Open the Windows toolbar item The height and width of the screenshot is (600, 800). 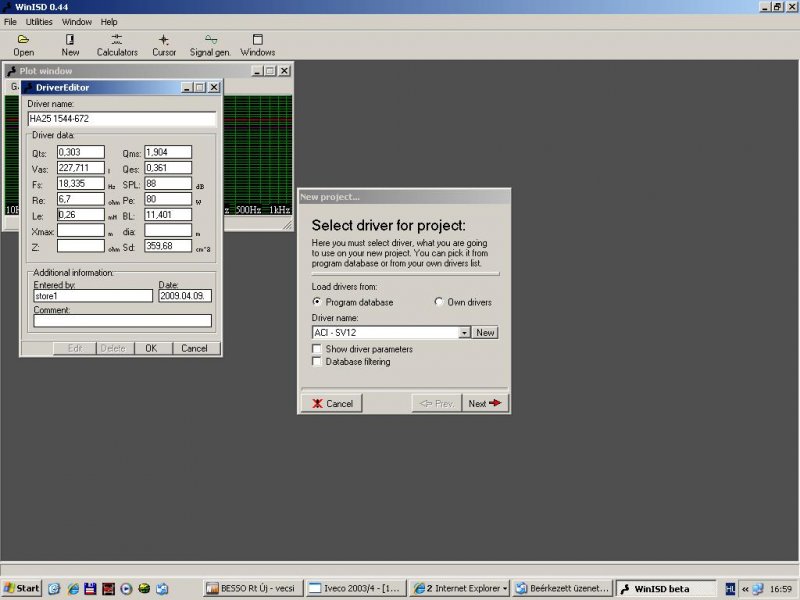258,45
